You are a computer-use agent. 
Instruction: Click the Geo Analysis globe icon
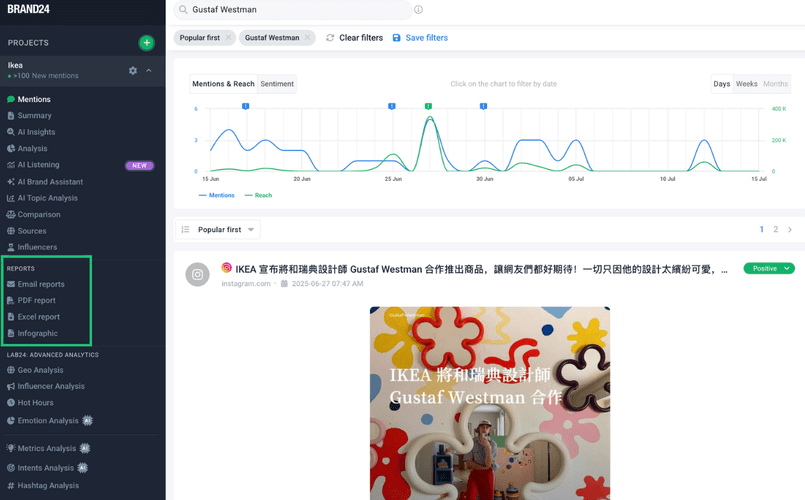pos(11,370)
